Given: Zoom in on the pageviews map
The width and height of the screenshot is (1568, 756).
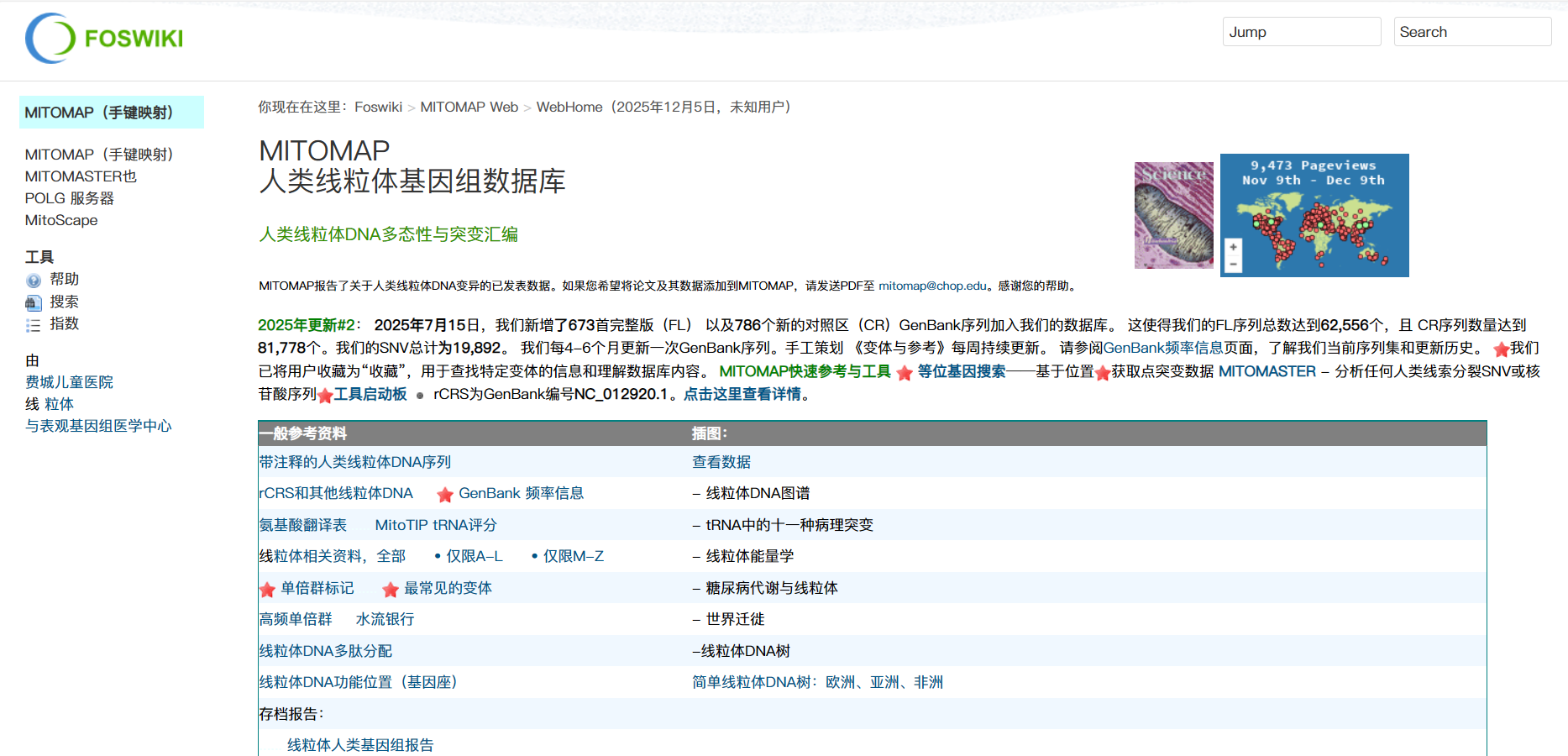Looking at the screenshot, I should 1233,248.
